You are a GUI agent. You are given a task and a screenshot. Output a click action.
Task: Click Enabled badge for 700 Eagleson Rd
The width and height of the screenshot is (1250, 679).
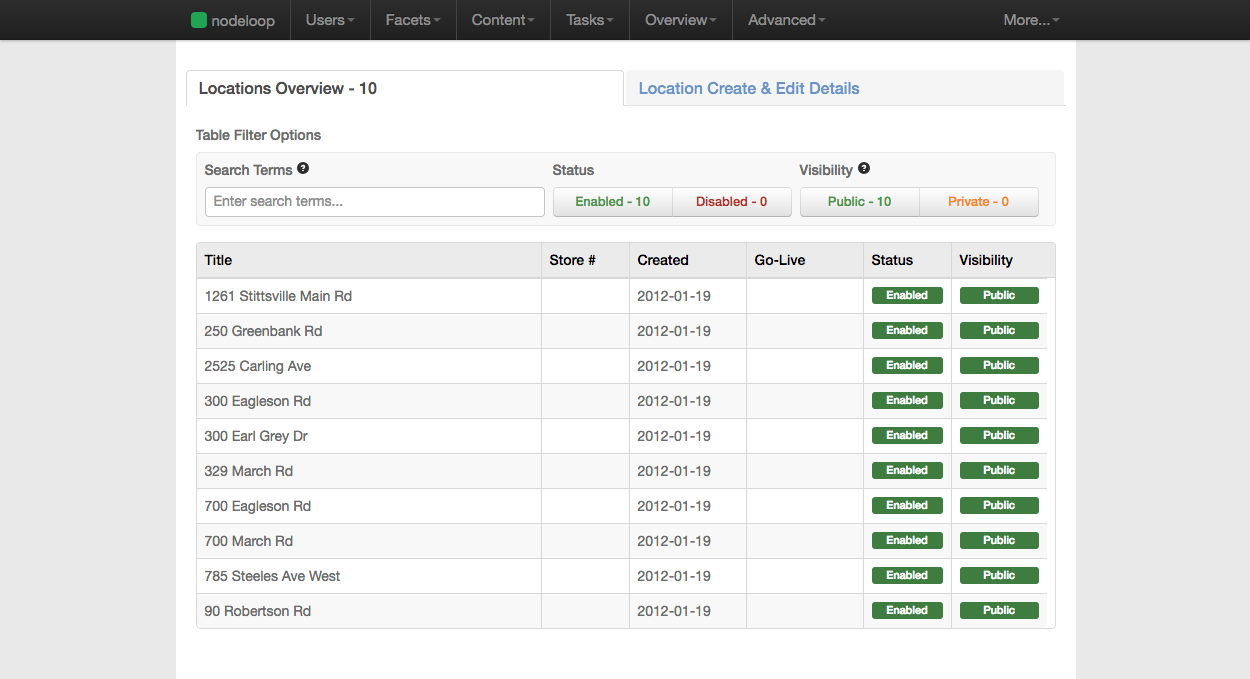[907, 506]
